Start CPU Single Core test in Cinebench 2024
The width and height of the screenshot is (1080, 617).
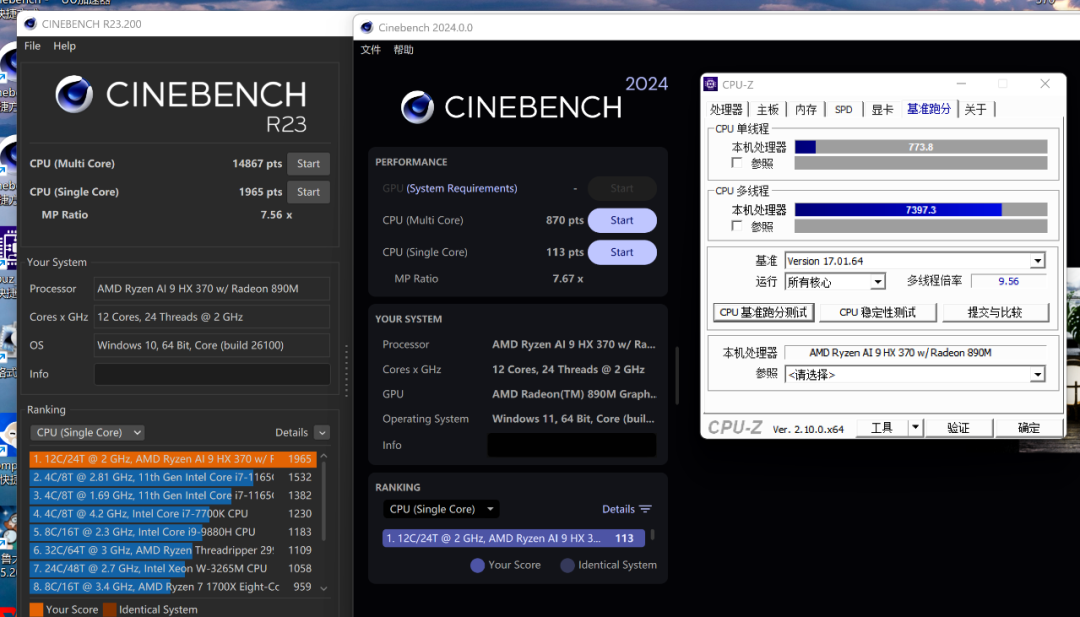tap(622, 252)
